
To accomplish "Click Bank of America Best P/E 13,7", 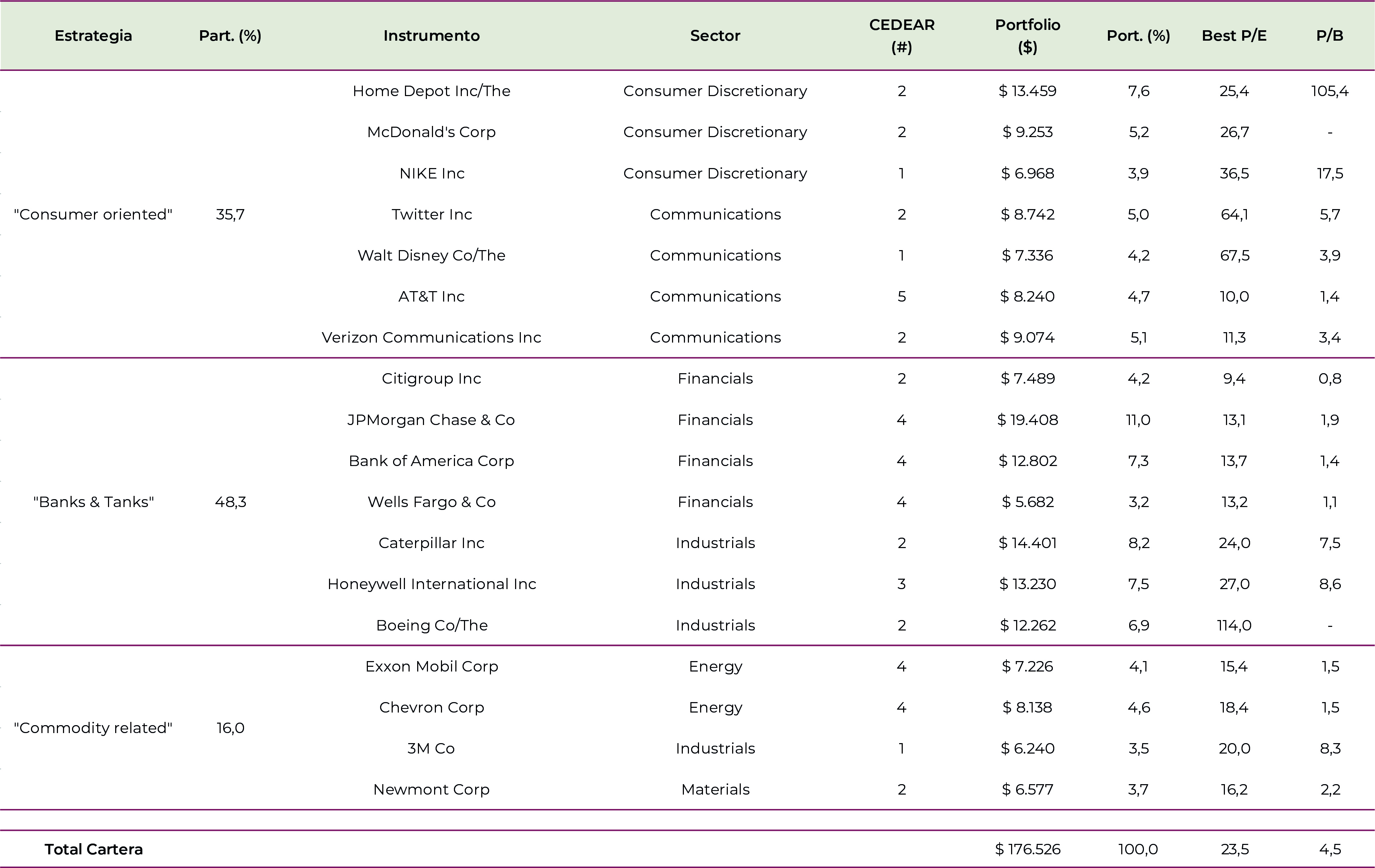I will click(x=1234, y=461).
